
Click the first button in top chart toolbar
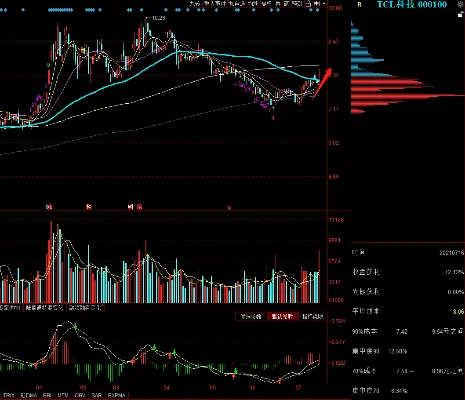click(195, 4)
